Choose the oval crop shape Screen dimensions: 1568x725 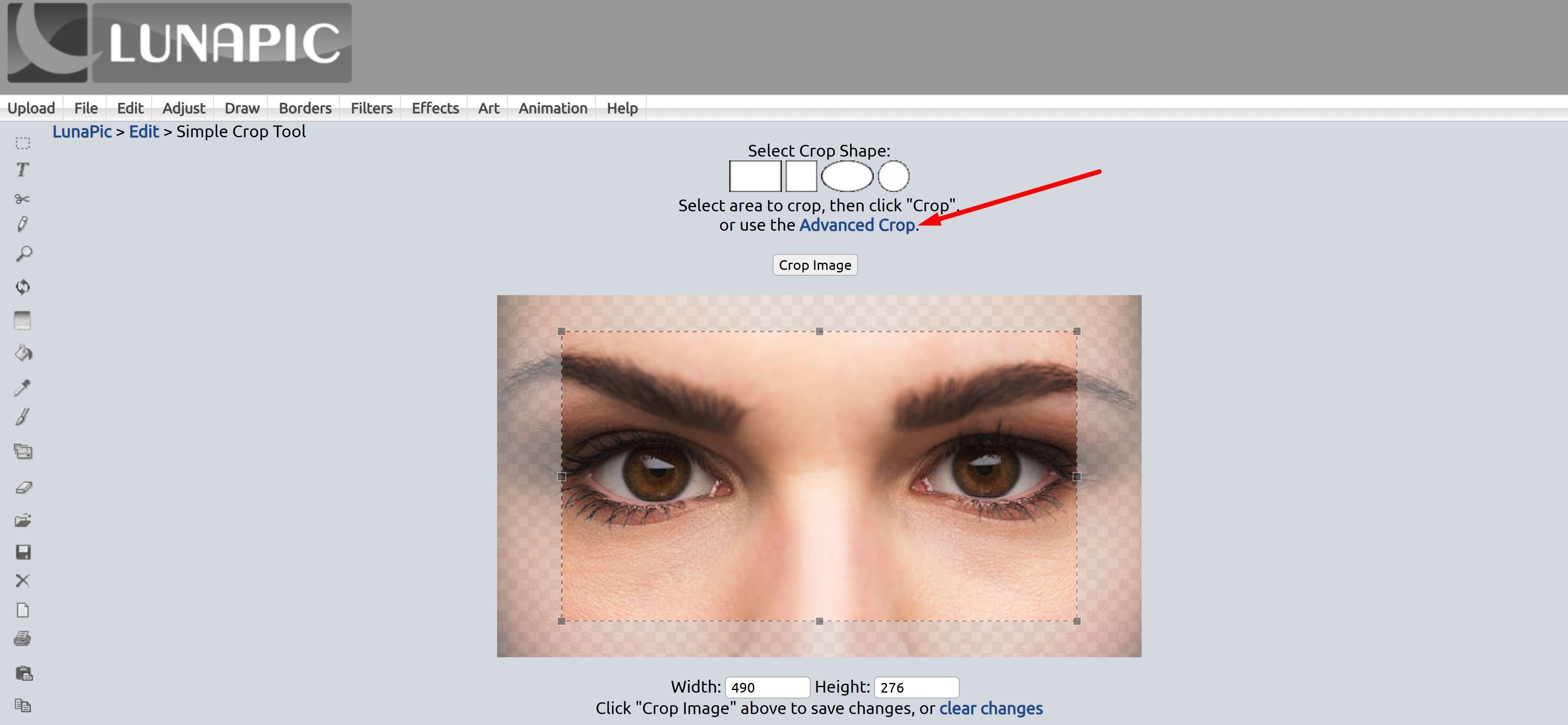847,176
